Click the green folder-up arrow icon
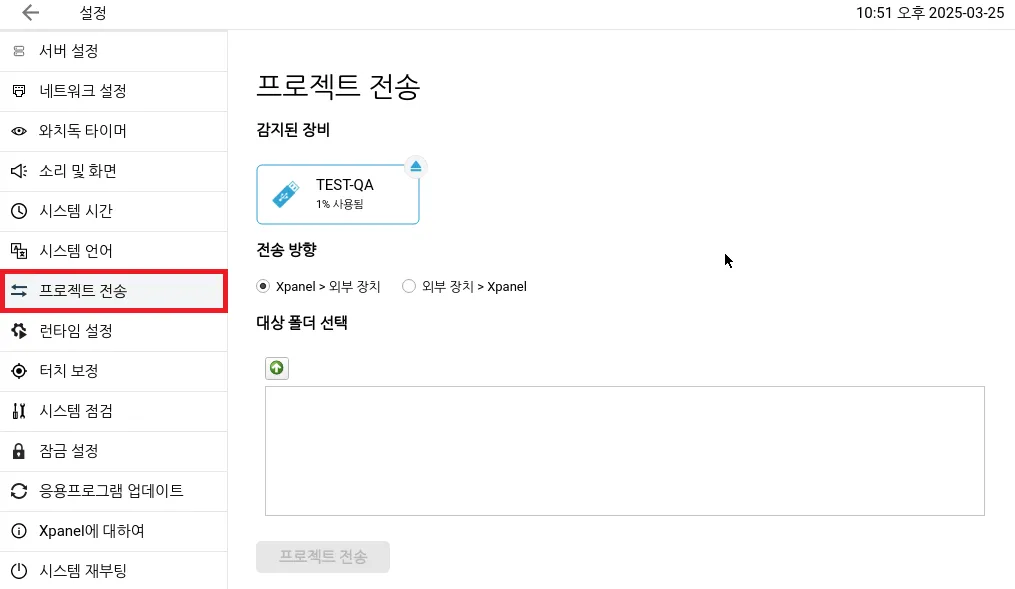Screen dimensions: 1015x589 (x=277, y=368)
